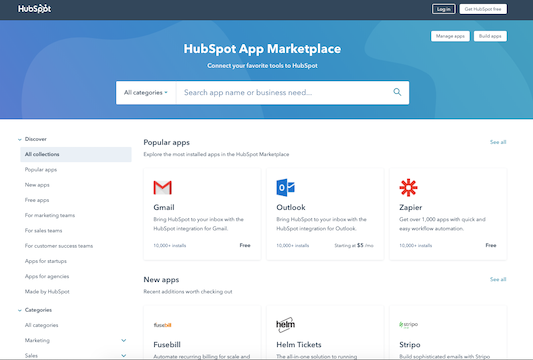
Task: Open Made by HubSpot collection
Action: pyautogui.click(x=47, y=292)
